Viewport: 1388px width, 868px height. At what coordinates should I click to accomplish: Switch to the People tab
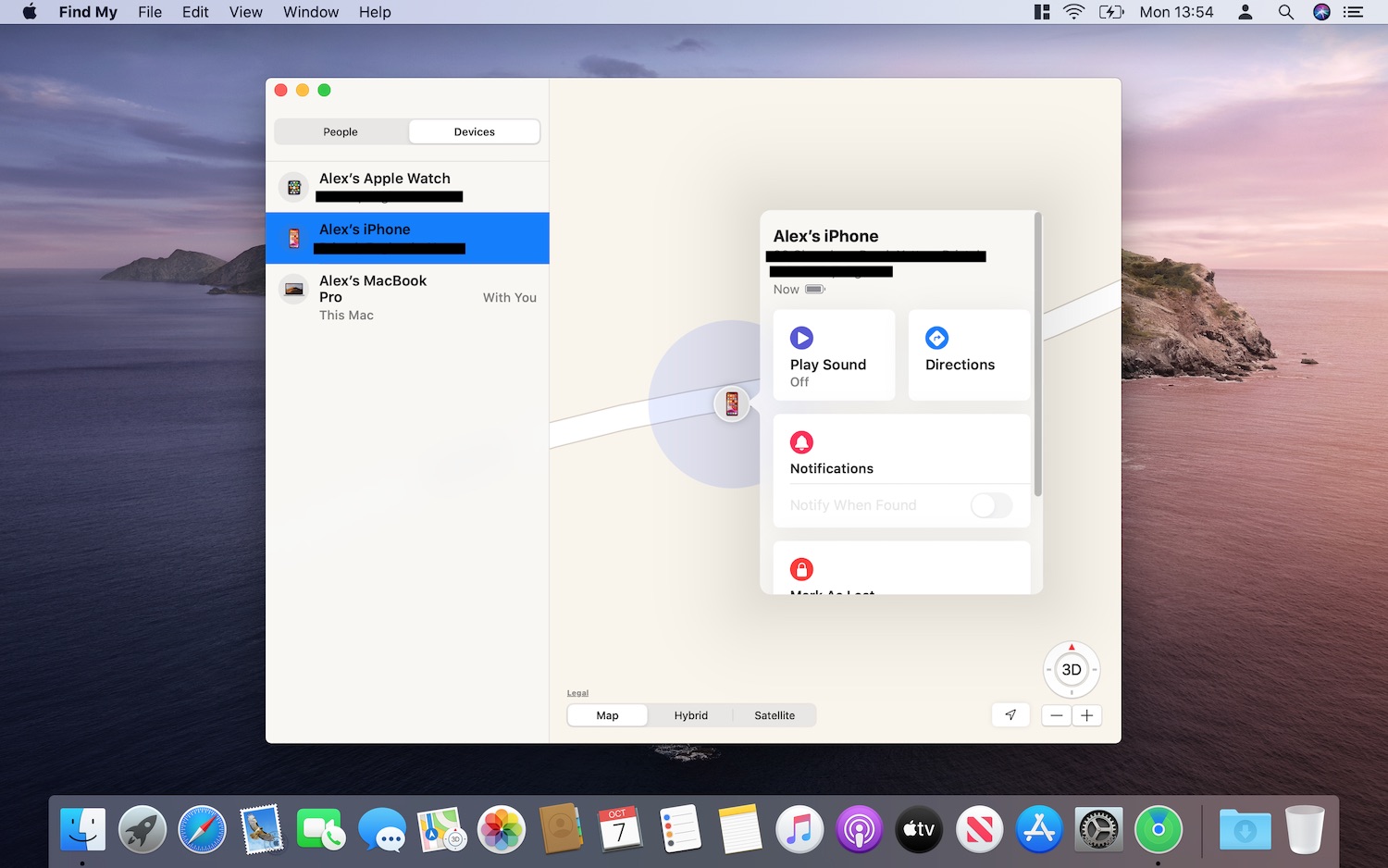(340, 131)
